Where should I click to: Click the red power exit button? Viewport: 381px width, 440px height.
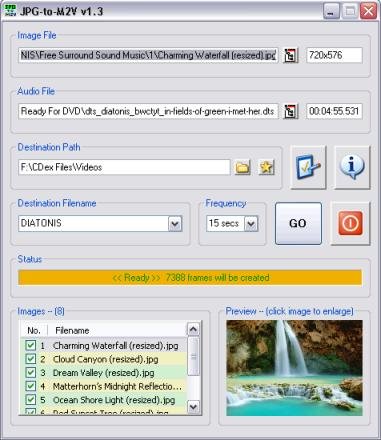[350, 223]
